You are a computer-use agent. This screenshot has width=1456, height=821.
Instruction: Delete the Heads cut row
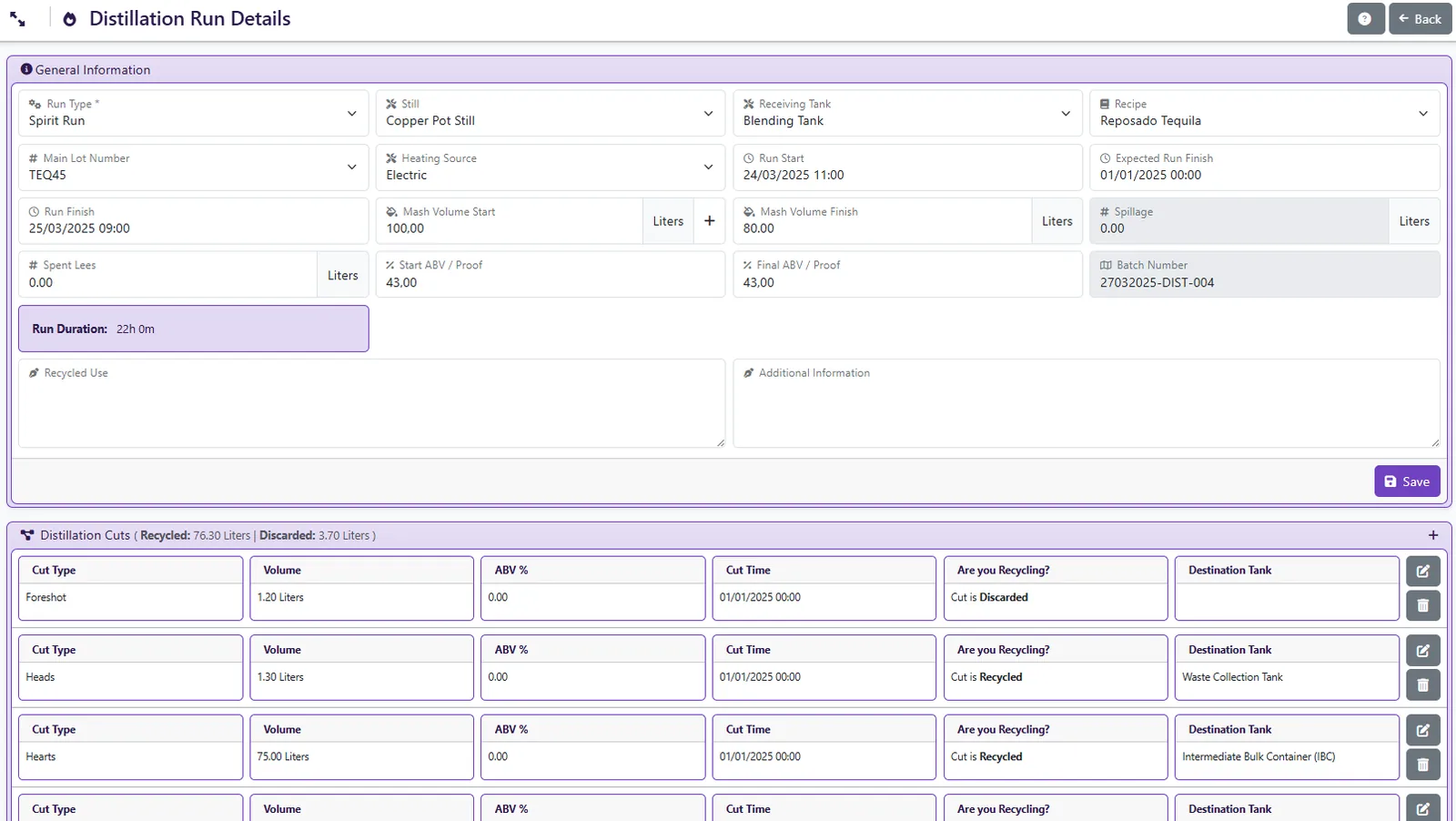pyautogui.click(x=1423, y=685)
